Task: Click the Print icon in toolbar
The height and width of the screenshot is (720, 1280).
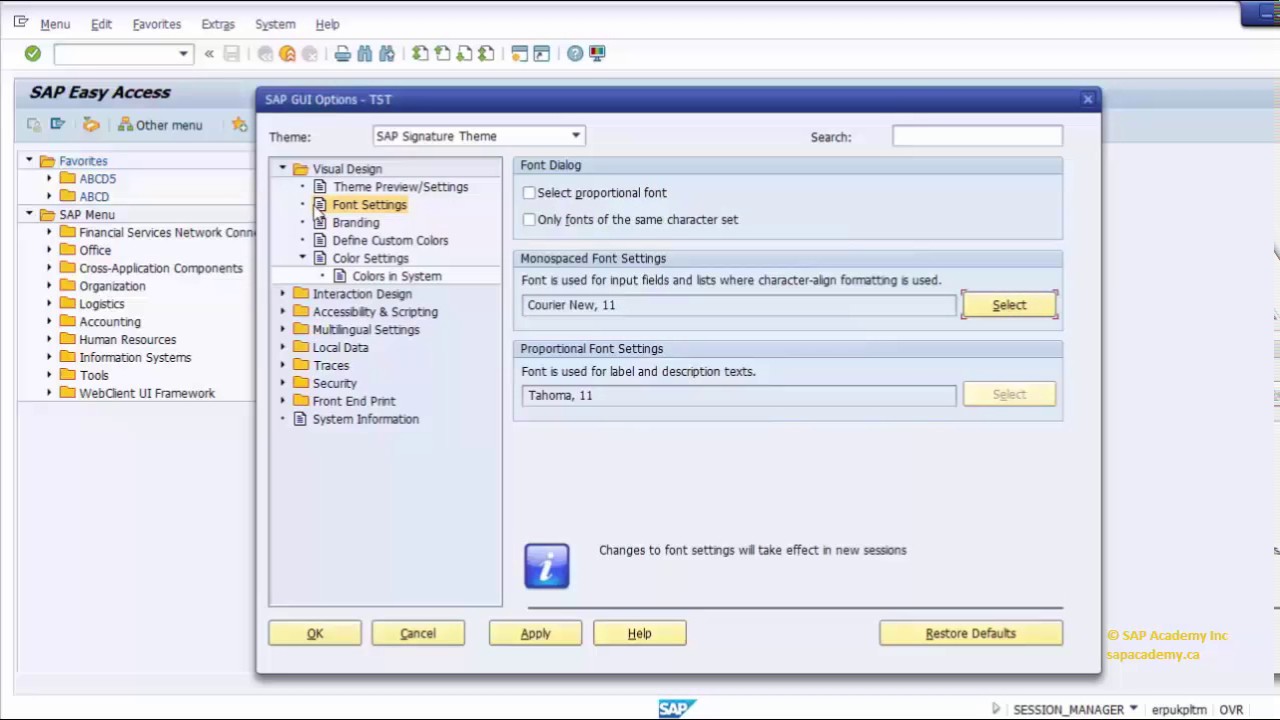Action: click(343, 54)
